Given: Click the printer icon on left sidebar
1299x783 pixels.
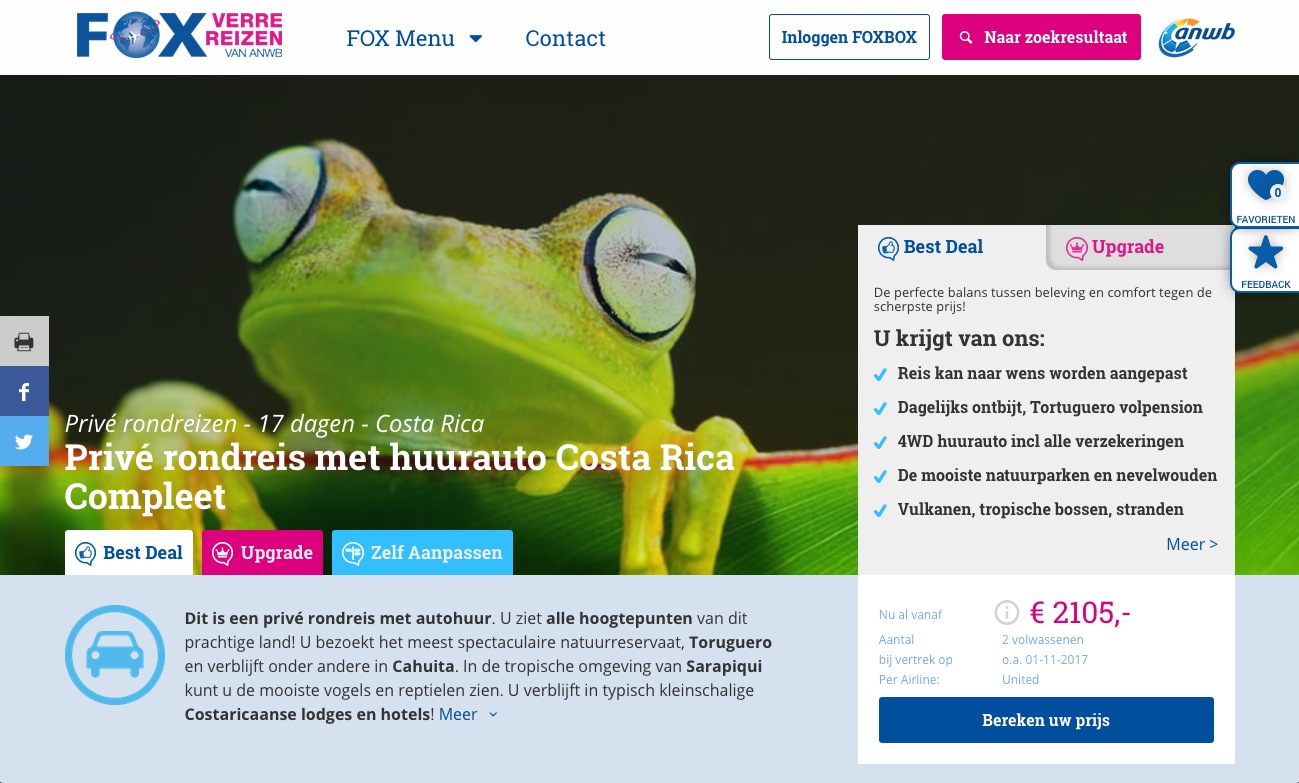Looking at the screenshot, I should (24, 342).
